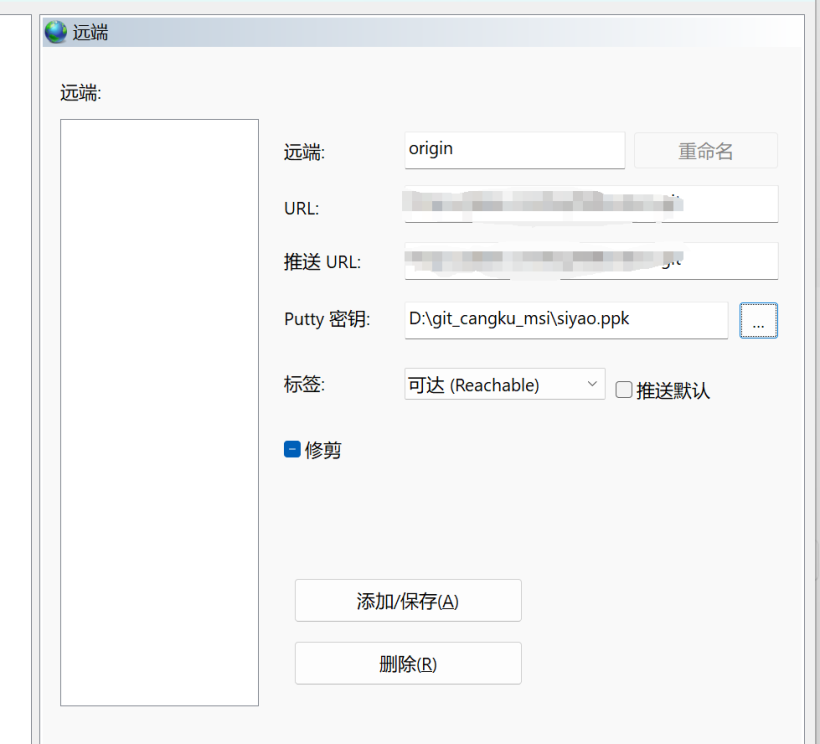This screenshot has width=820, height=744.
Task: Focus the 远端 name field containing origin
Action: [514, 150]
